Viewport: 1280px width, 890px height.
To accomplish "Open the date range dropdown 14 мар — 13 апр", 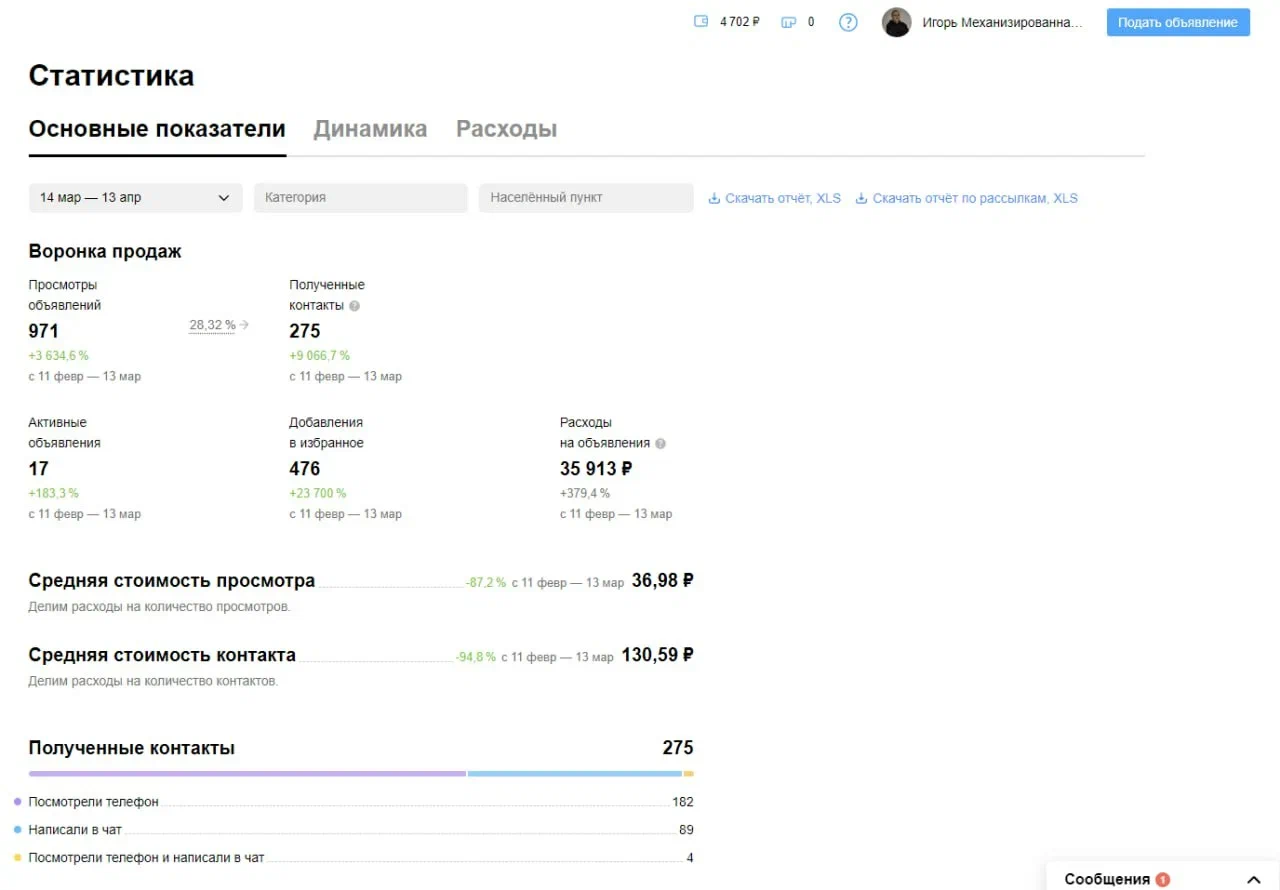I will click(x=135, y=198).
